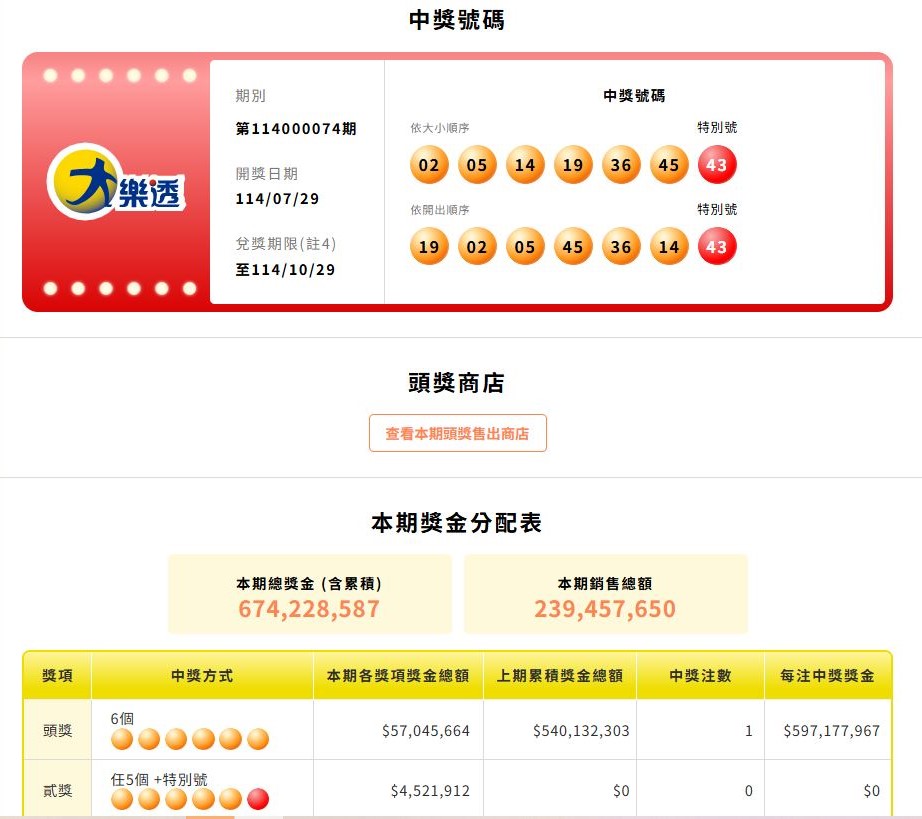The image size is (922, 819).
Task: Select the 中獎注數 column header
Action: click(x=700, y=676)
